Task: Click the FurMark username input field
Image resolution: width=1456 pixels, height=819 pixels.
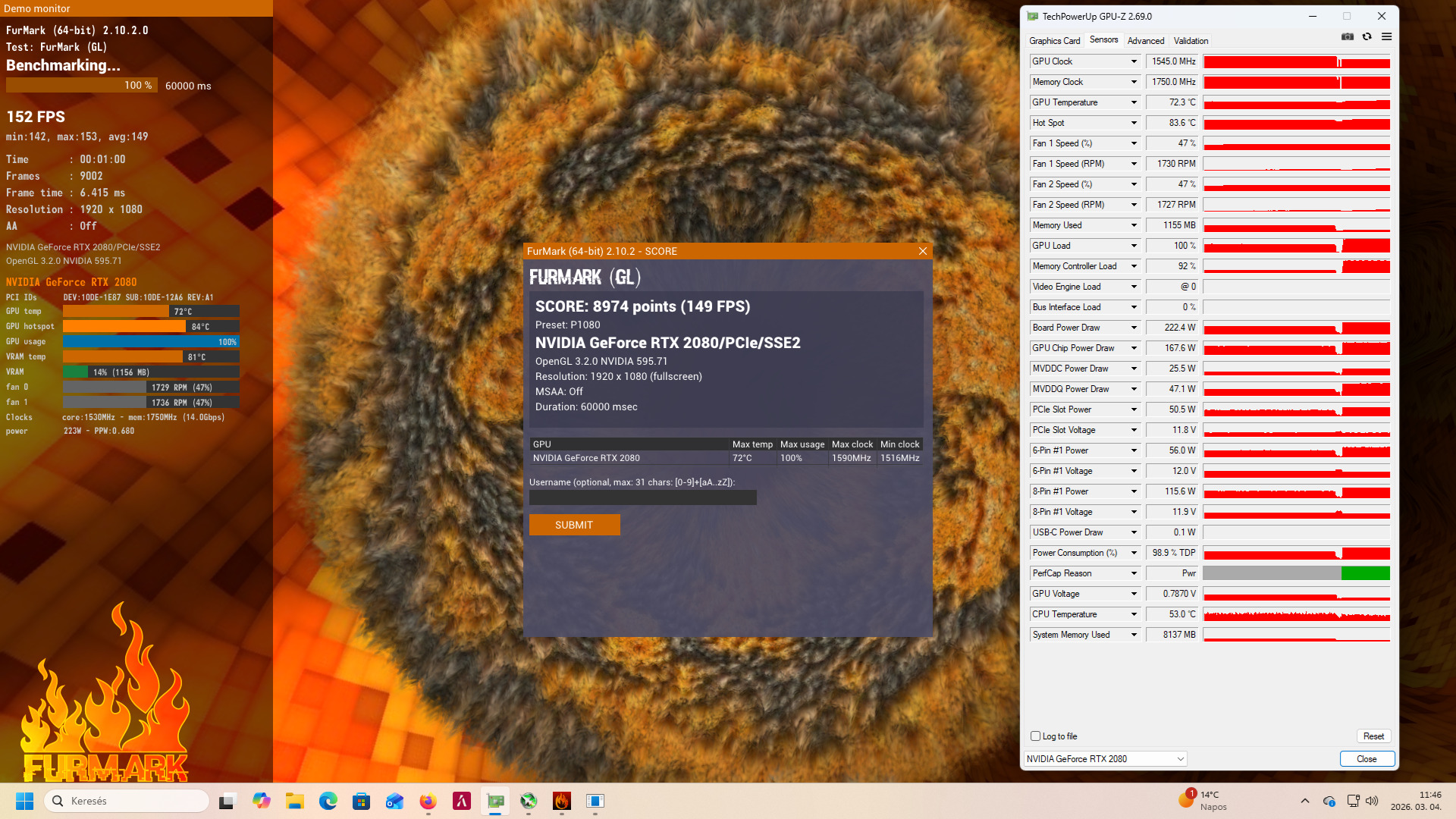Action: pos(642,497)
